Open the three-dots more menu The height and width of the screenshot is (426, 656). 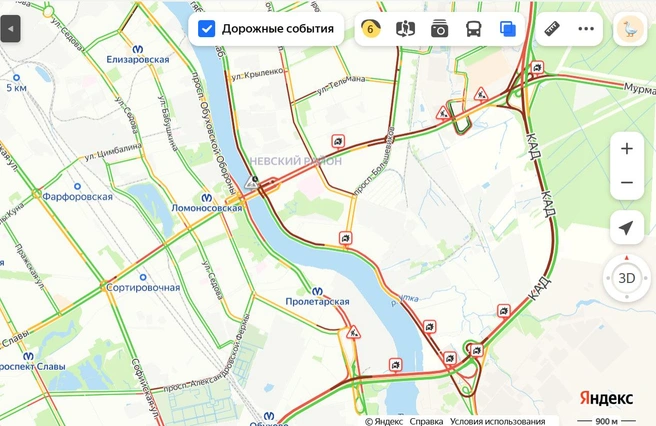pyautogui.click(x=586, y=28)
